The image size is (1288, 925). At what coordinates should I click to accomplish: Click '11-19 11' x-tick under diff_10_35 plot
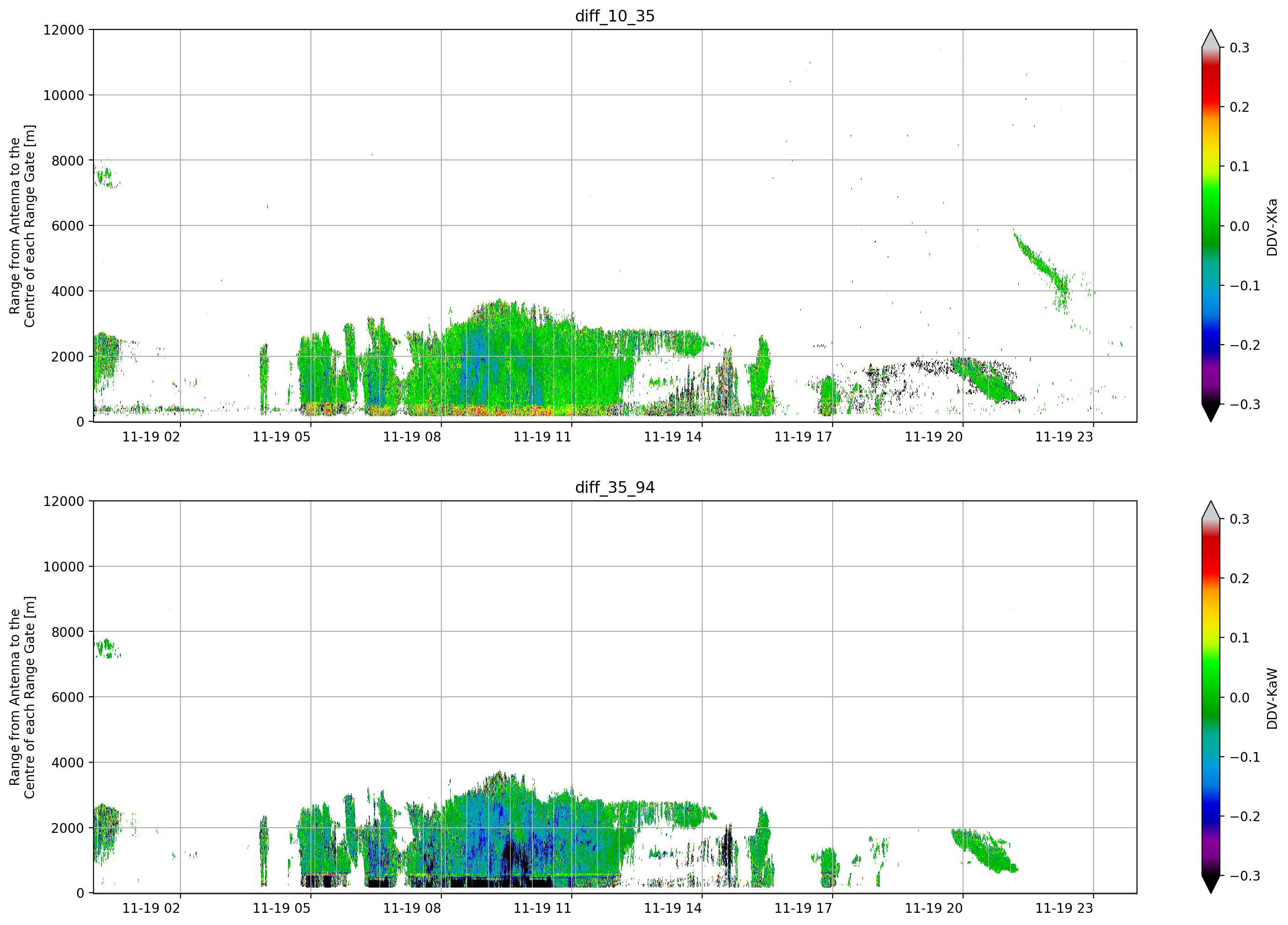click(542, 437)
